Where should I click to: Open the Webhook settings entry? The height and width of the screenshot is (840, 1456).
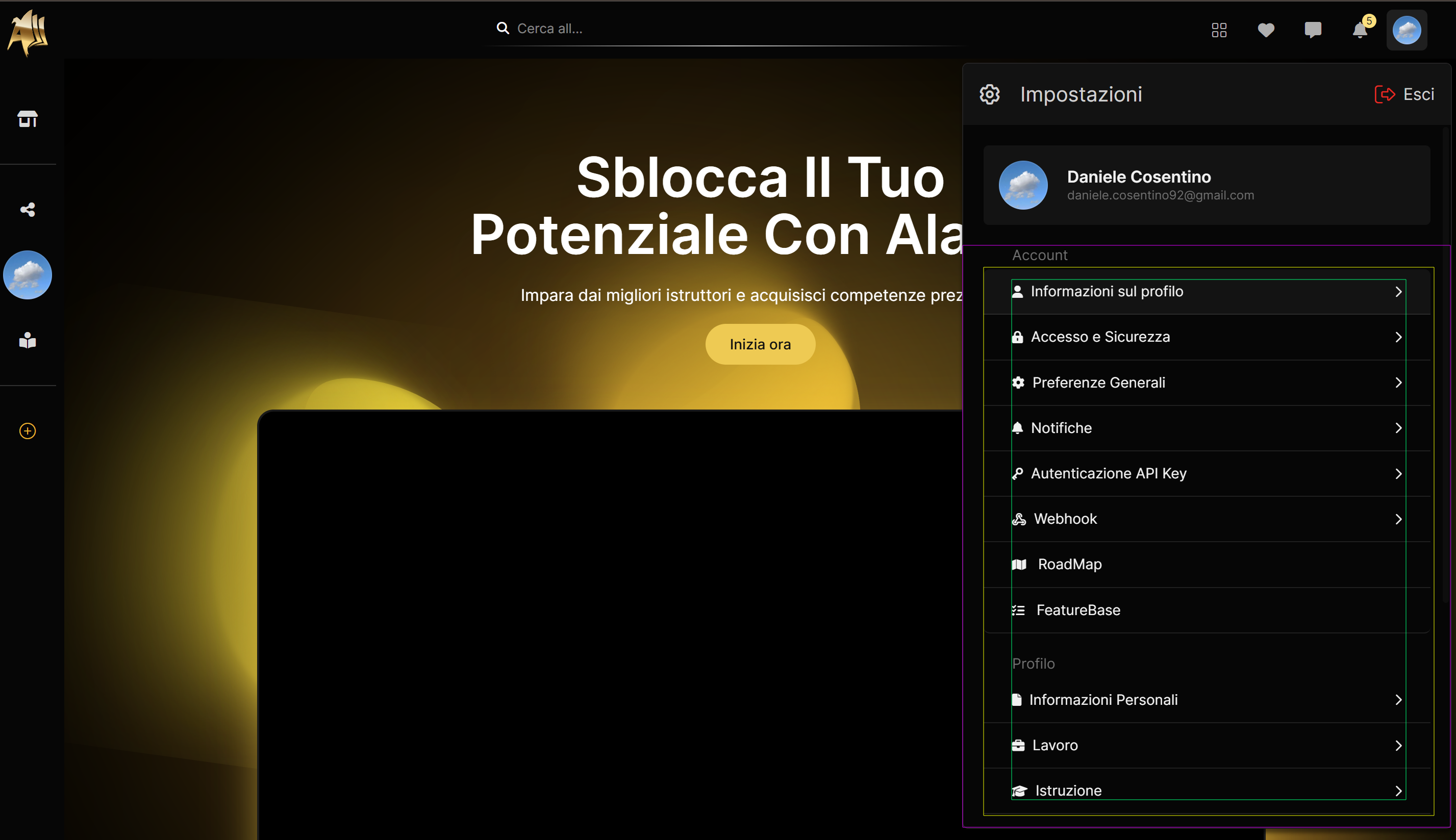pos(1207,519)
